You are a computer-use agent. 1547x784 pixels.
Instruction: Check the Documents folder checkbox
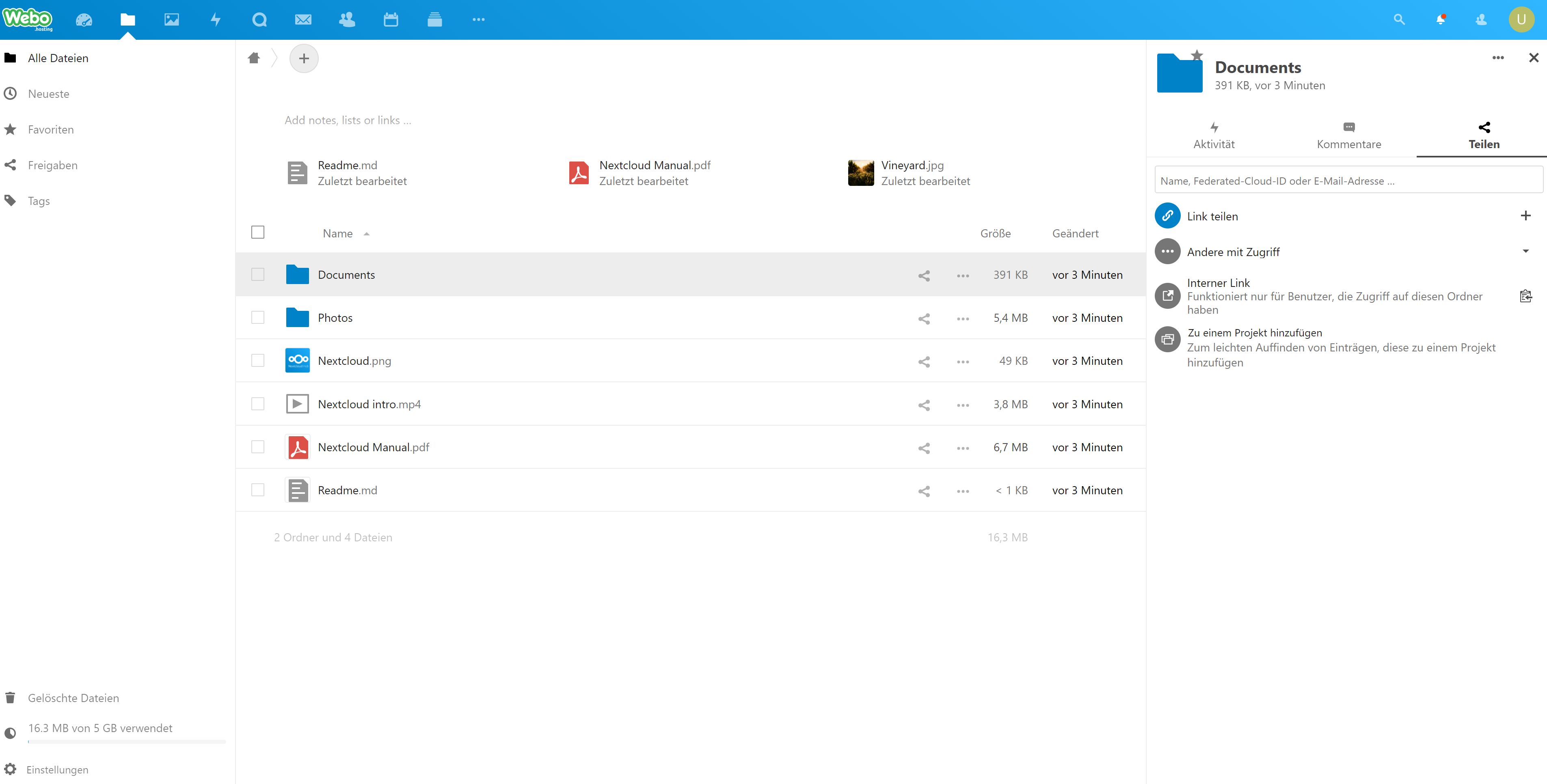(x=258, y=275)
